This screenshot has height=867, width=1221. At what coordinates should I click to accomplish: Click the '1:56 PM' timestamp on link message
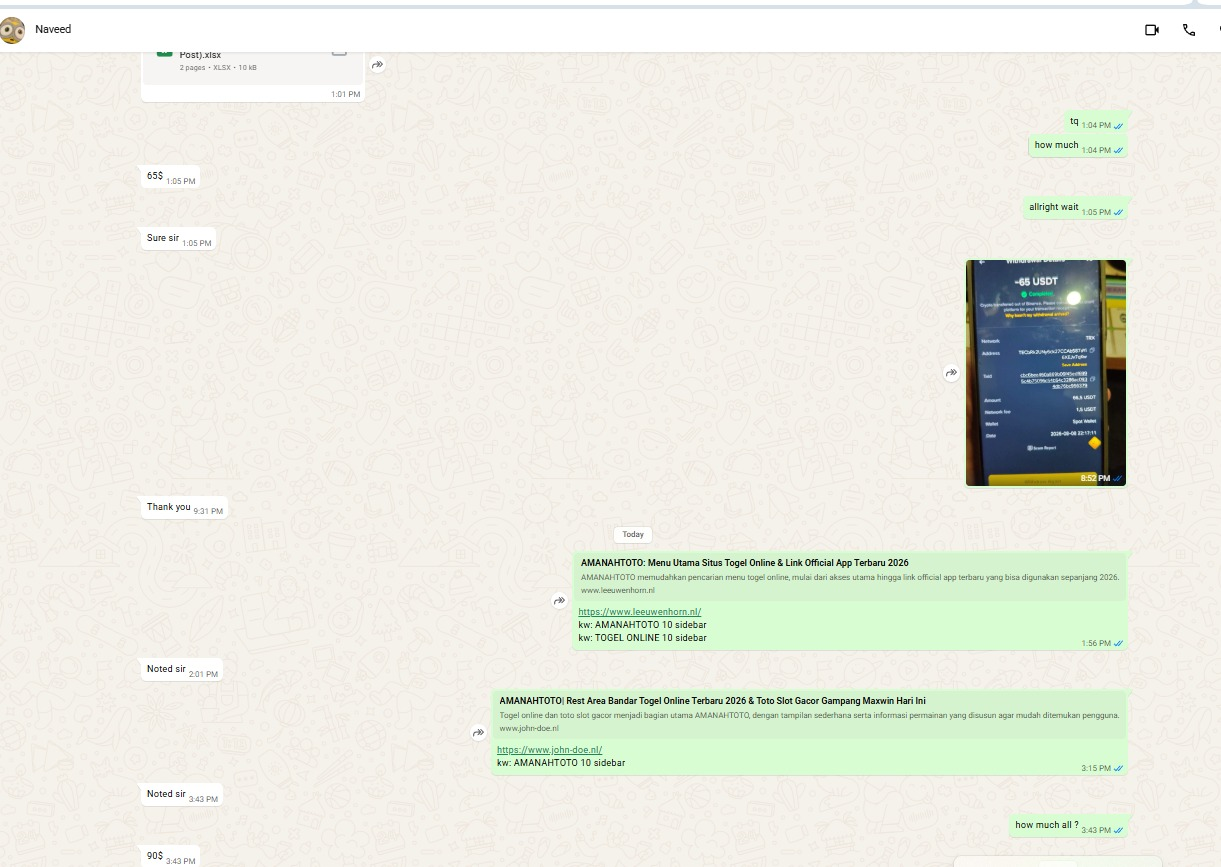(x=1096, y=644)
